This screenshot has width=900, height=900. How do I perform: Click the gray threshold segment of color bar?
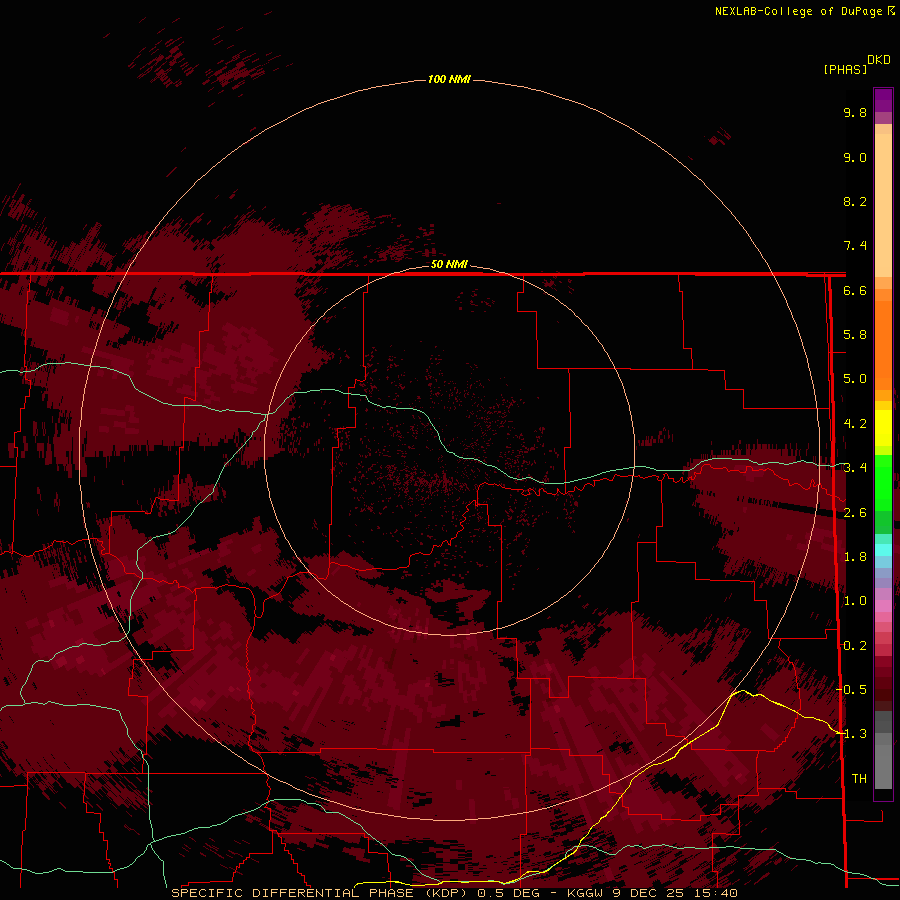pyautogui.click(x=883, y=750)
